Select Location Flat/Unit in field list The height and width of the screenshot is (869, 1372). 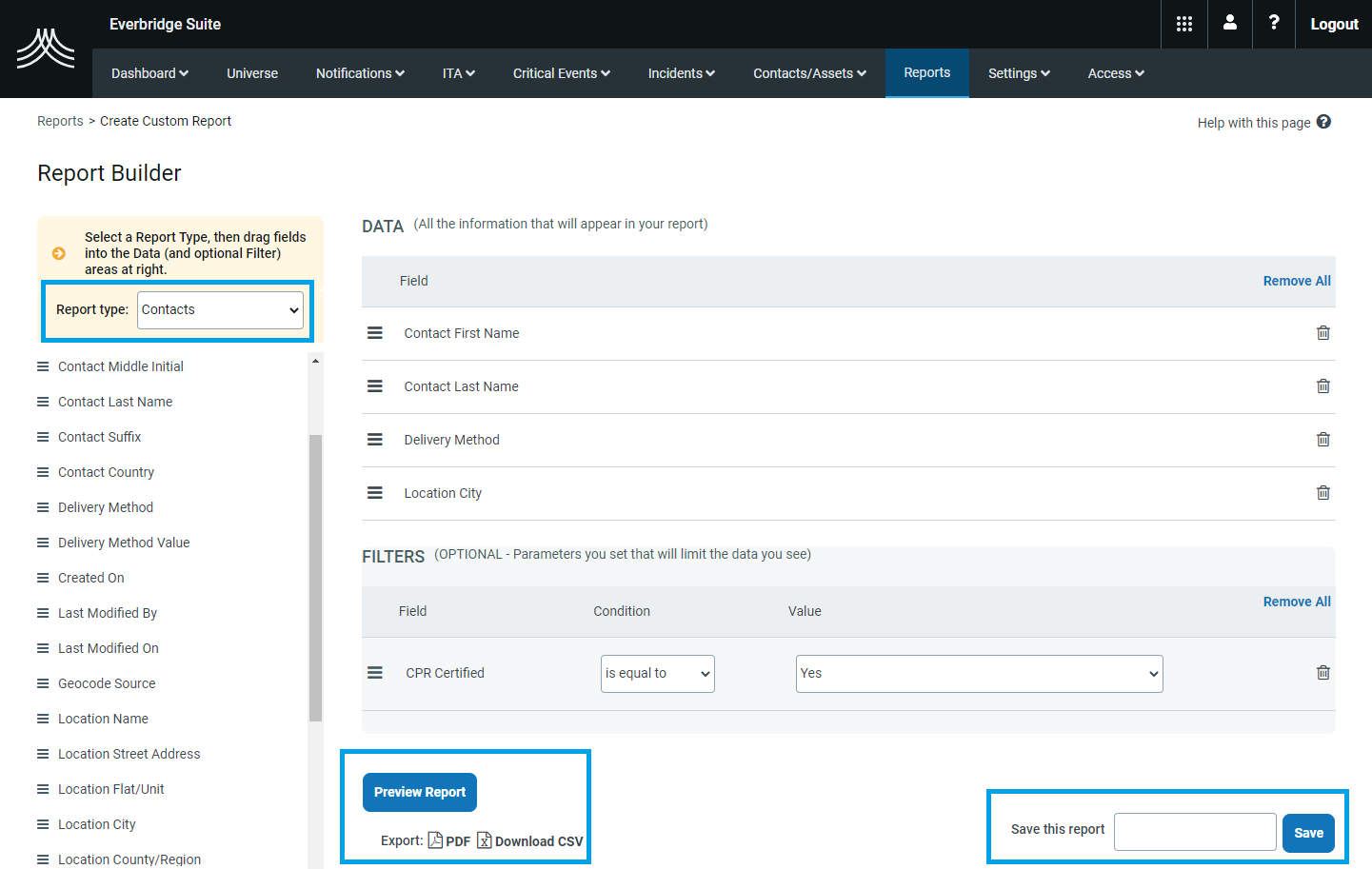111,789
